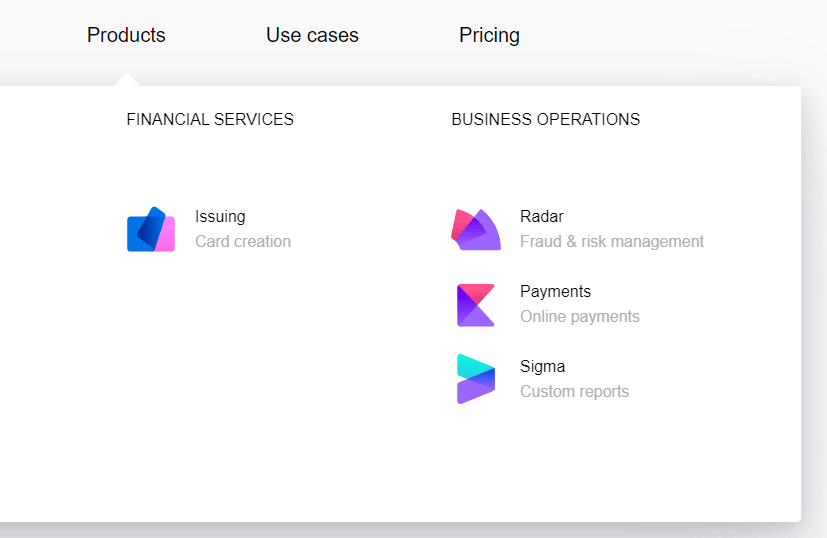Open the Radar product link

tap(542, 216)
